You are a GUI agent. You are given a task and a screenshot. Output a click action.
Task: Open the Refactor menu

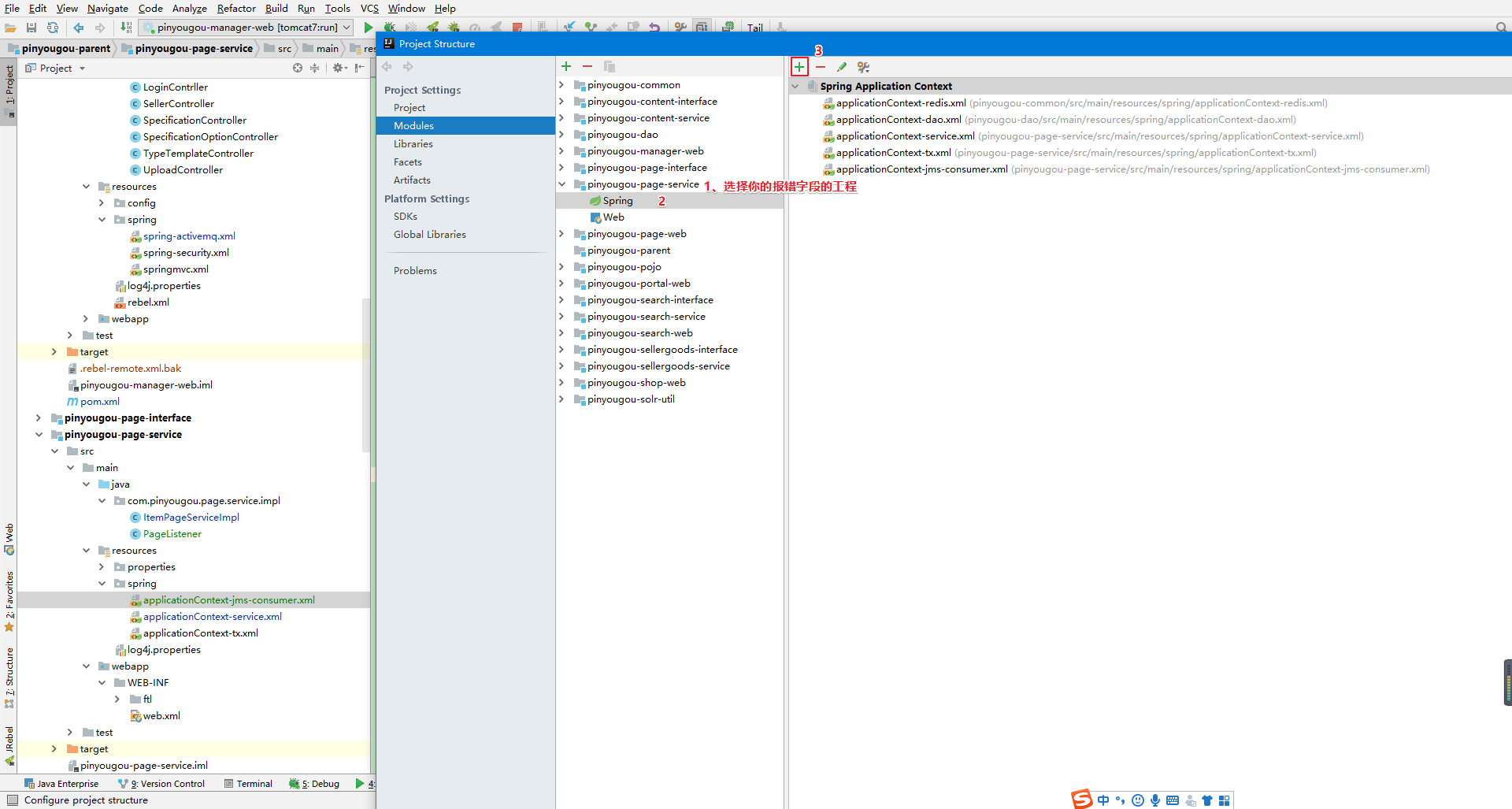[x=236, y=8]
